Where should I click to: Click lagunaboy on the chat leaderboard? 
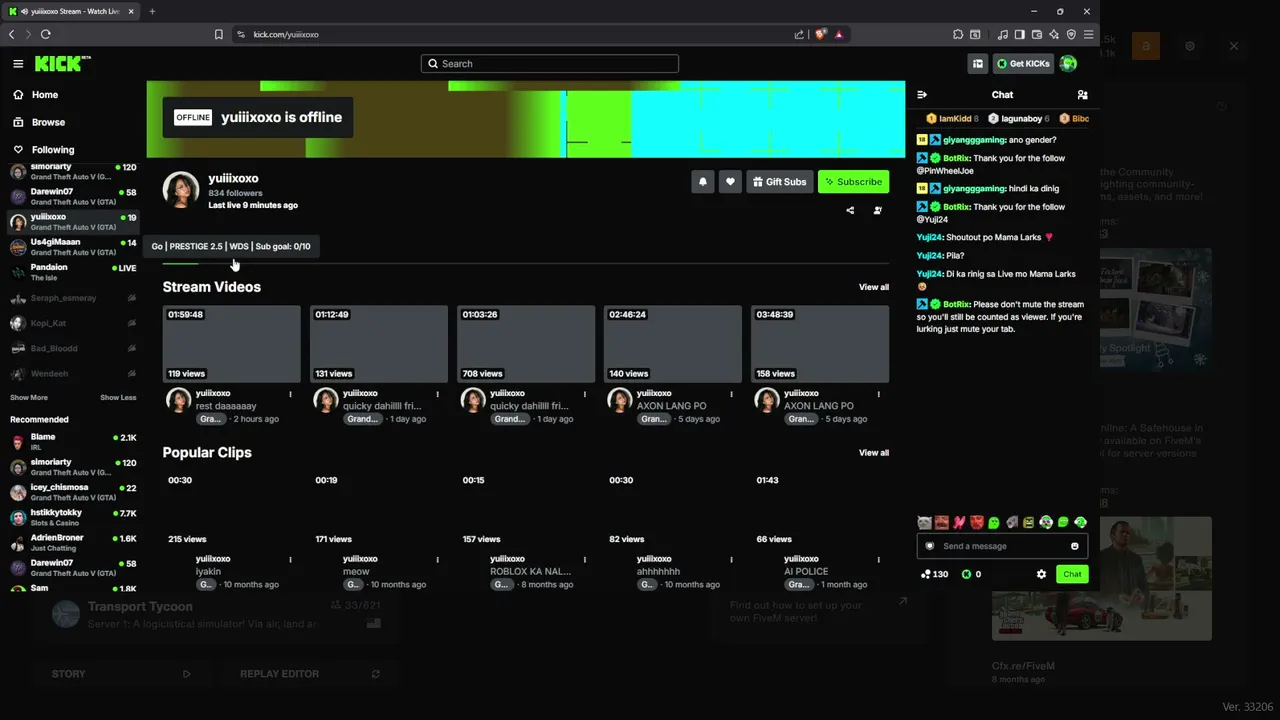[1017, 119]
